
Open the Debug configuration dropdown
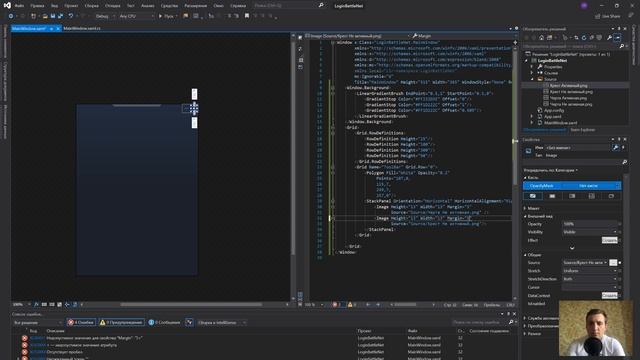click(104, 16)
